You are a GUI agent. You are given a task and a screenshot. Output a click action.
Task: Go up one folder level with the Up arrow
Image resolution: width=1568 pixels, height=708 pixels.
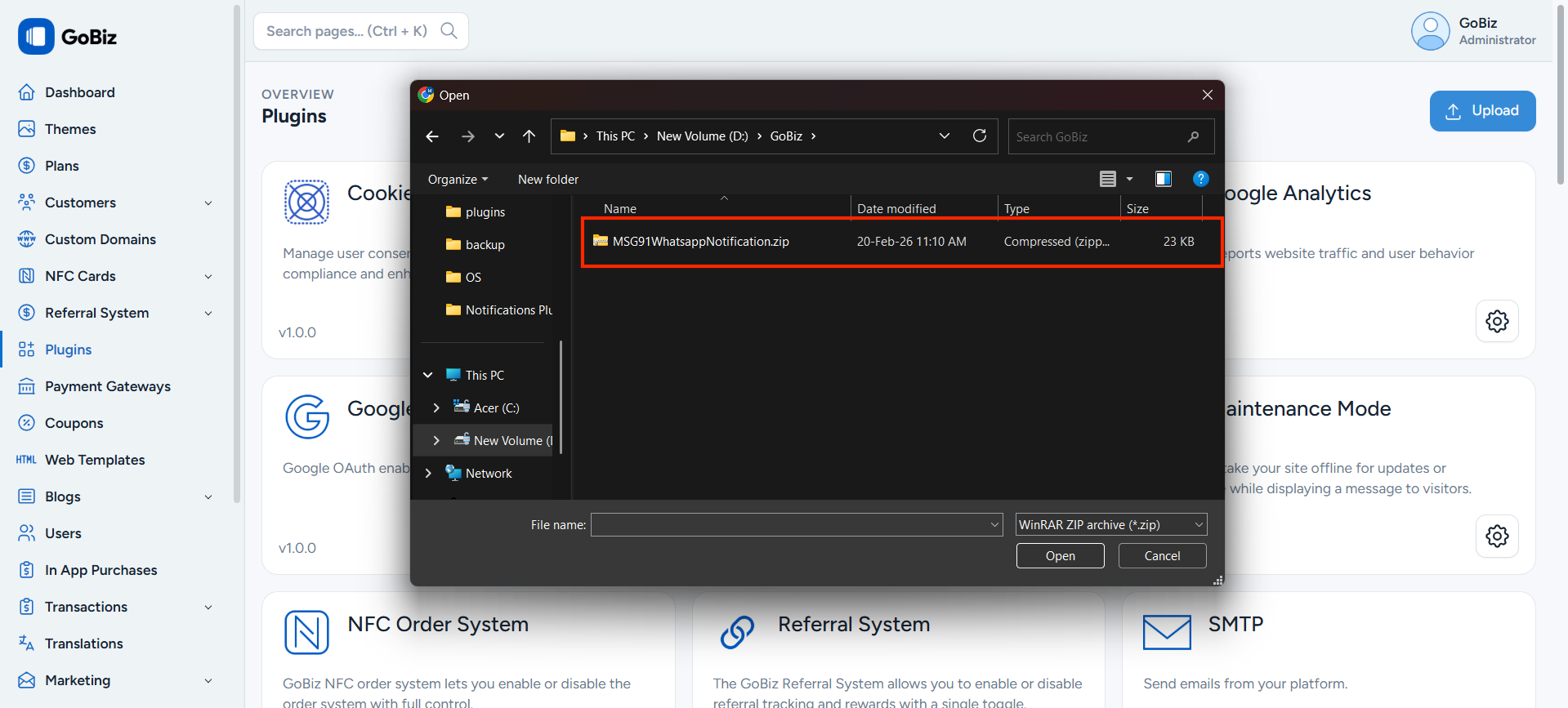coord(529,136)
